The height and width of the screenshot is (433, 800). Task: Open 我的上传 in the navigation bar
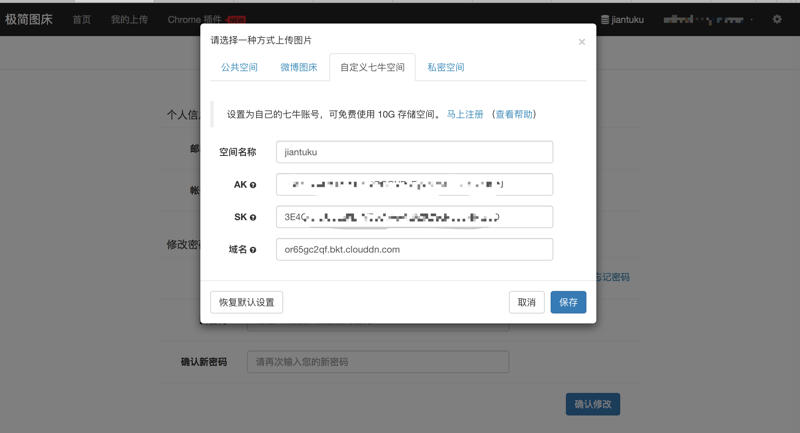pyautogui.click(x=130, y=19)
